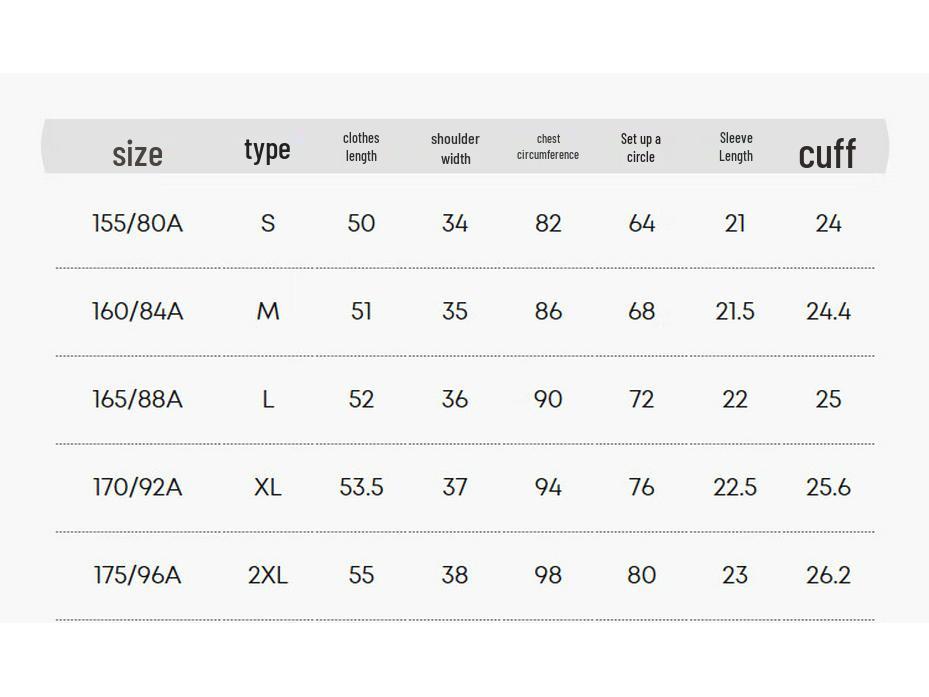Select the 175/96A size cell
The height and width of the screenshot is (697, 929).
tap(138, 575)
